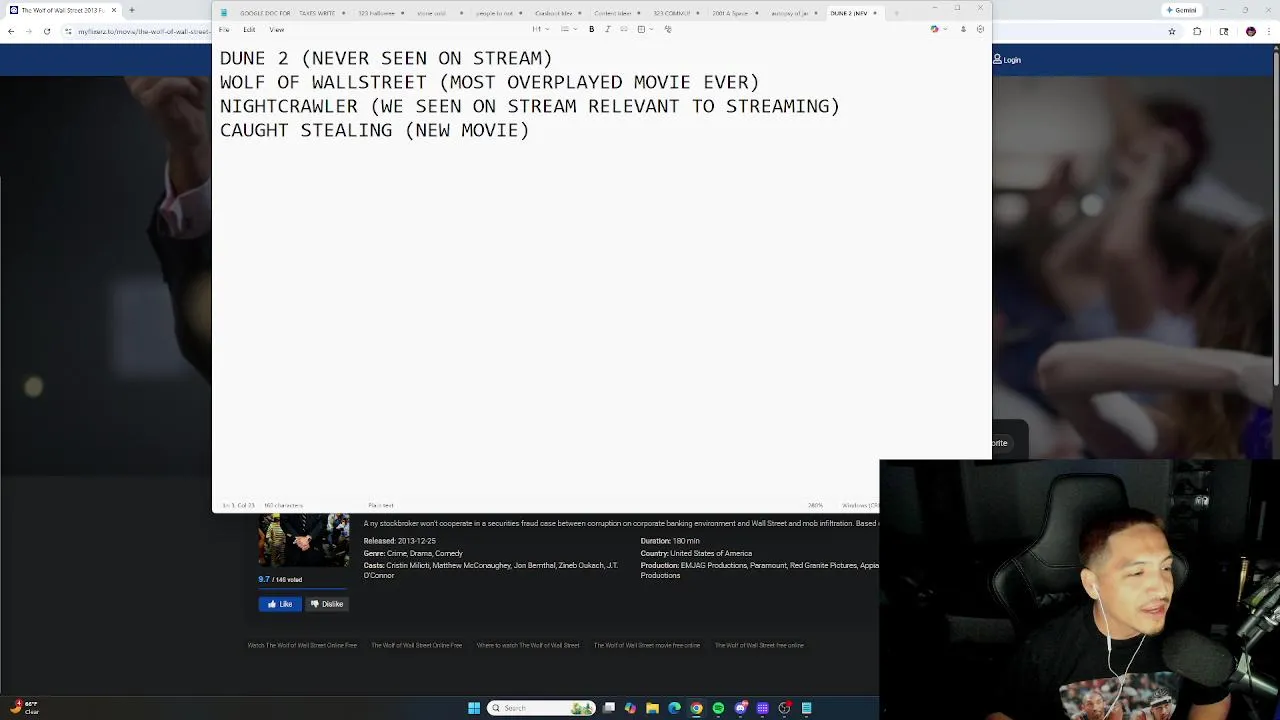Click the zoom level in Notepad status bar
The width and height of the screenshot is (1280, 720).
(x=815, y=505)
